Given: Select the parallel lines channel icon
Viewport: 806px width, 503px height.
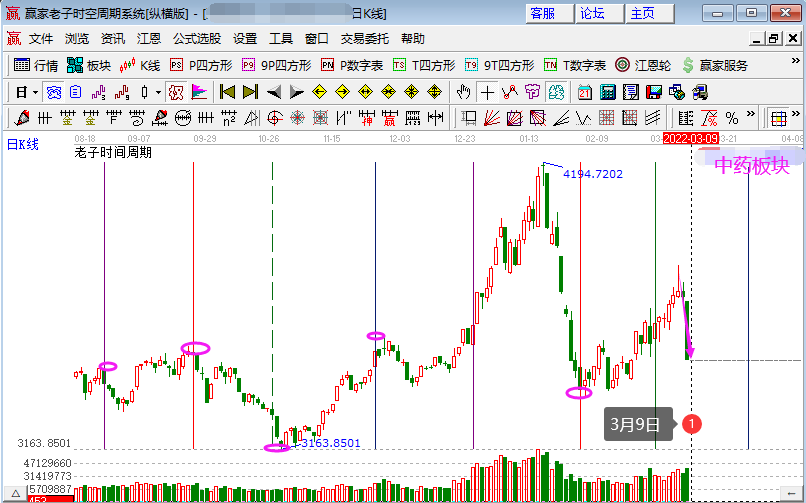Looking at the screenshot, I should pos(653,118).
